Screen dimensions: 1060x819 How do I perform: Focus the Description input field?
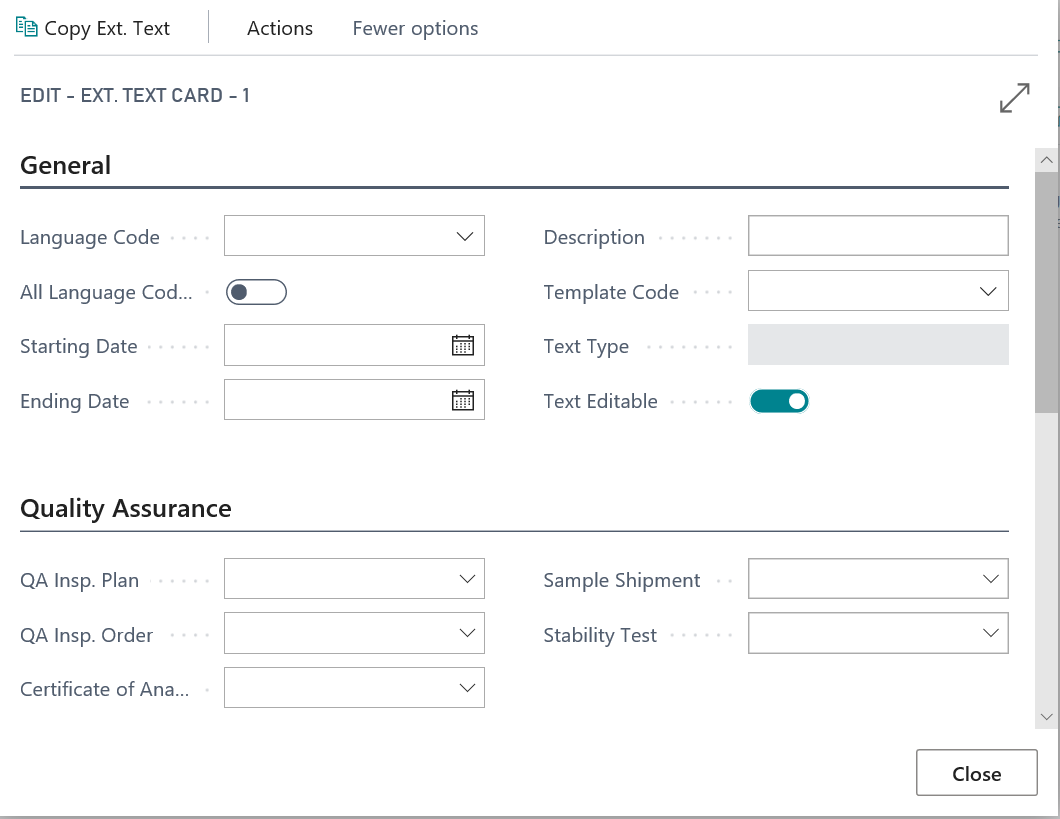coord(878,236)
